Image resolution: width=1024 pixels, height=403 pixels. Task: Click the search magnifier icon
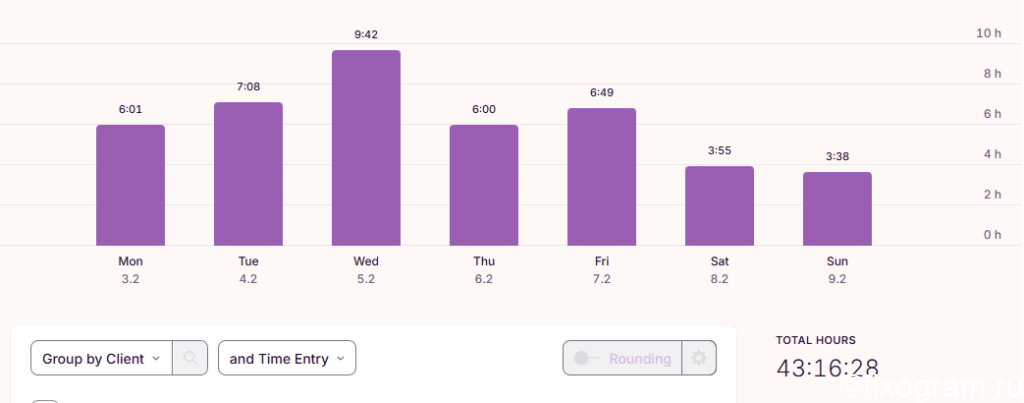pyautogui.click(x=190, y=358)
